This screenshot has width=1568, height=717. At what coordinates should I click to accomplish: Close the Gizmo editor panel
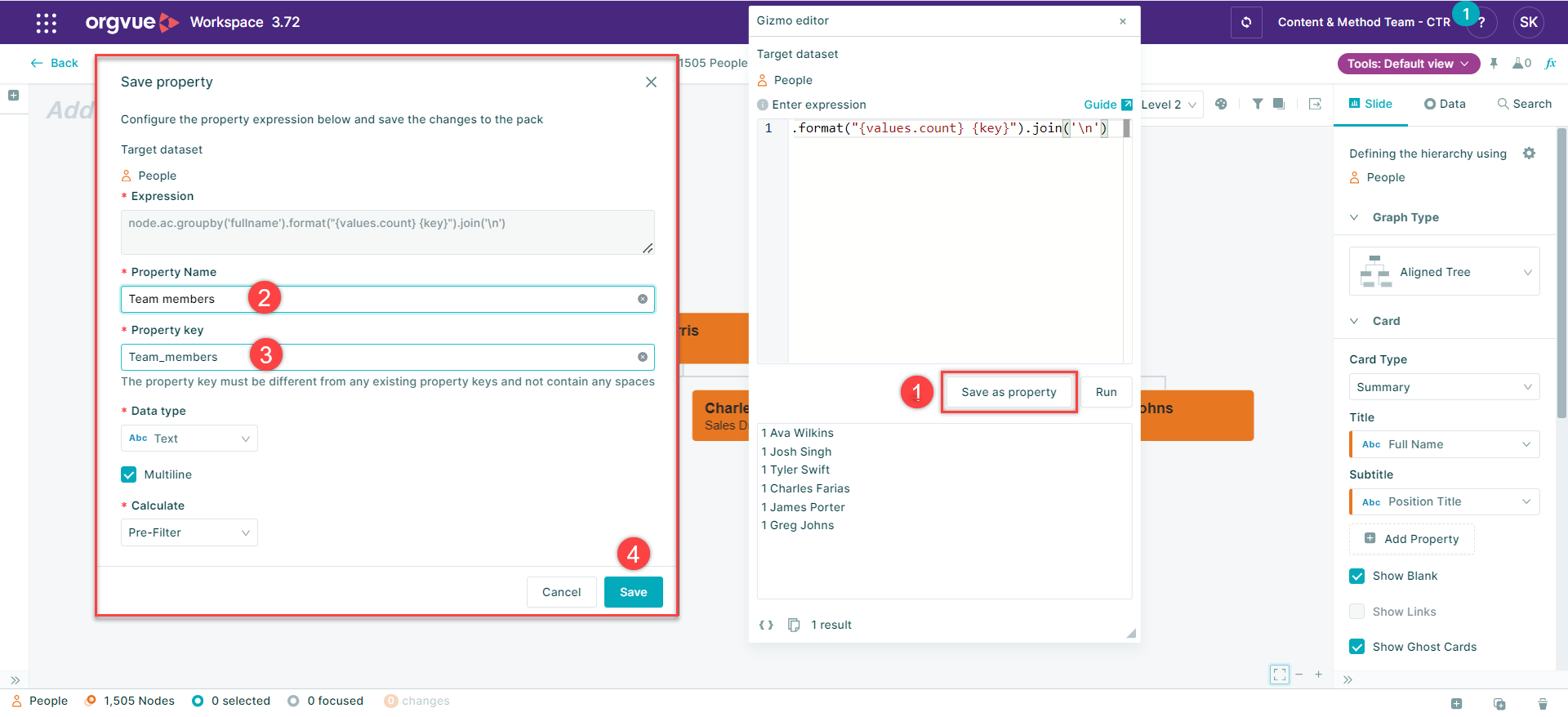coord(1123,21)
